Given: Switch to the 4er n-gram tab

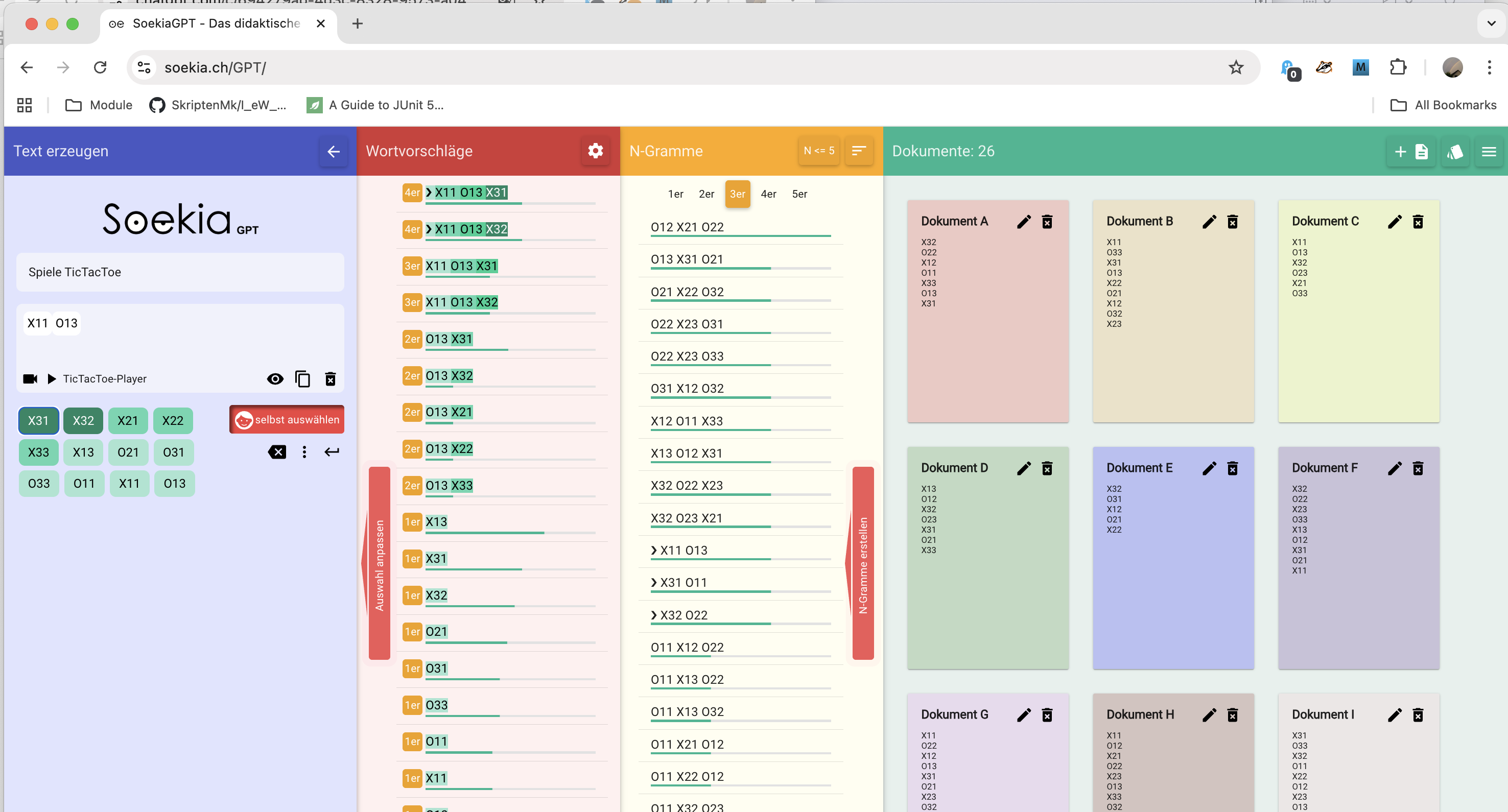Looking at the screenshot, I should coord(768,194).
